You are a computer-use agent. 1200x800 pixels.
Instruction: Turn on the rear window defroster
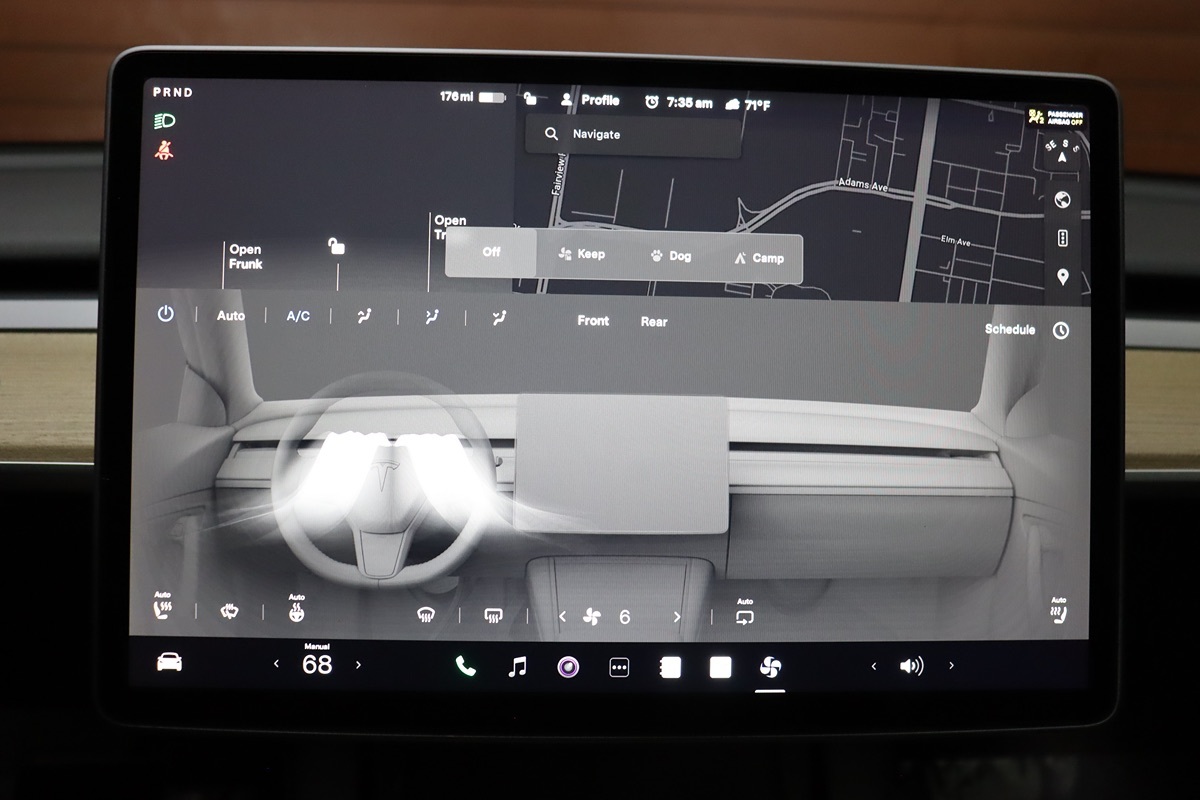click(492, 616)
